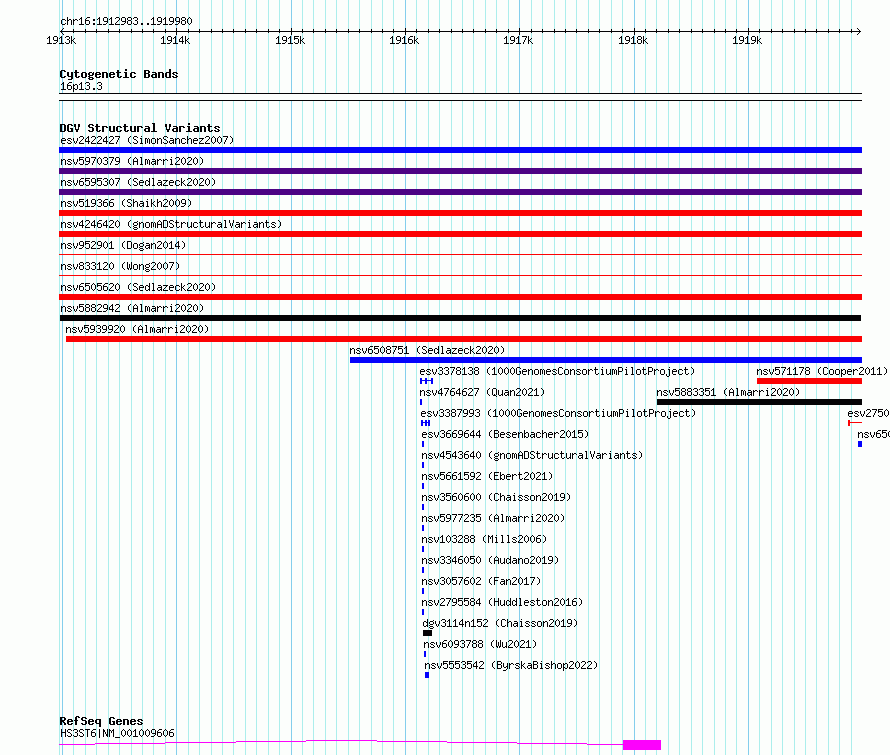This screenshot has width=890, height=755.
Task: Click the esv2750 label cut off at right
Action: (x=868, y=413)
